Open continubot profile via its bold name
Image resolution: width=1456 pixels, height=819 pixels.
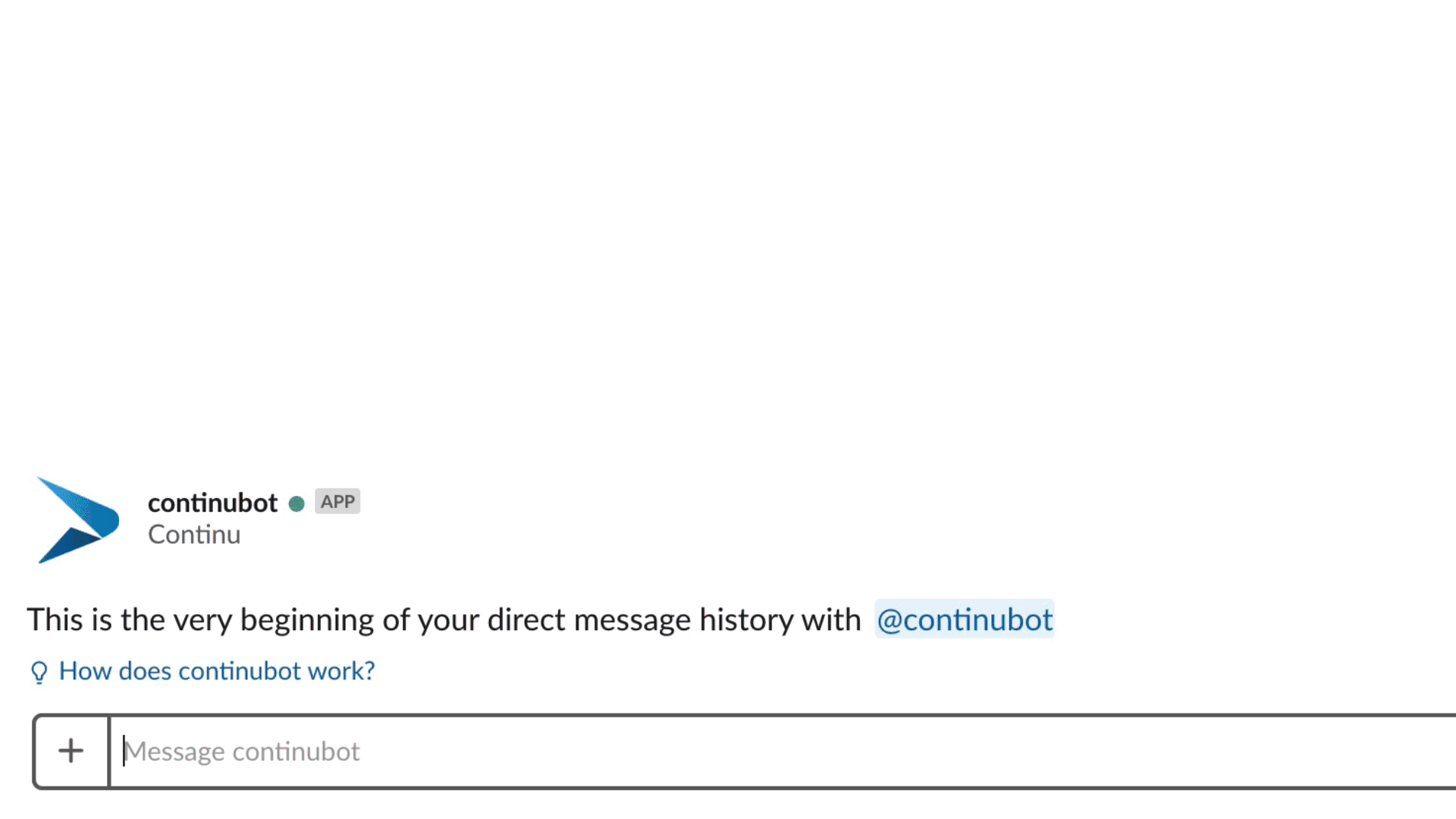coord(212,503)
